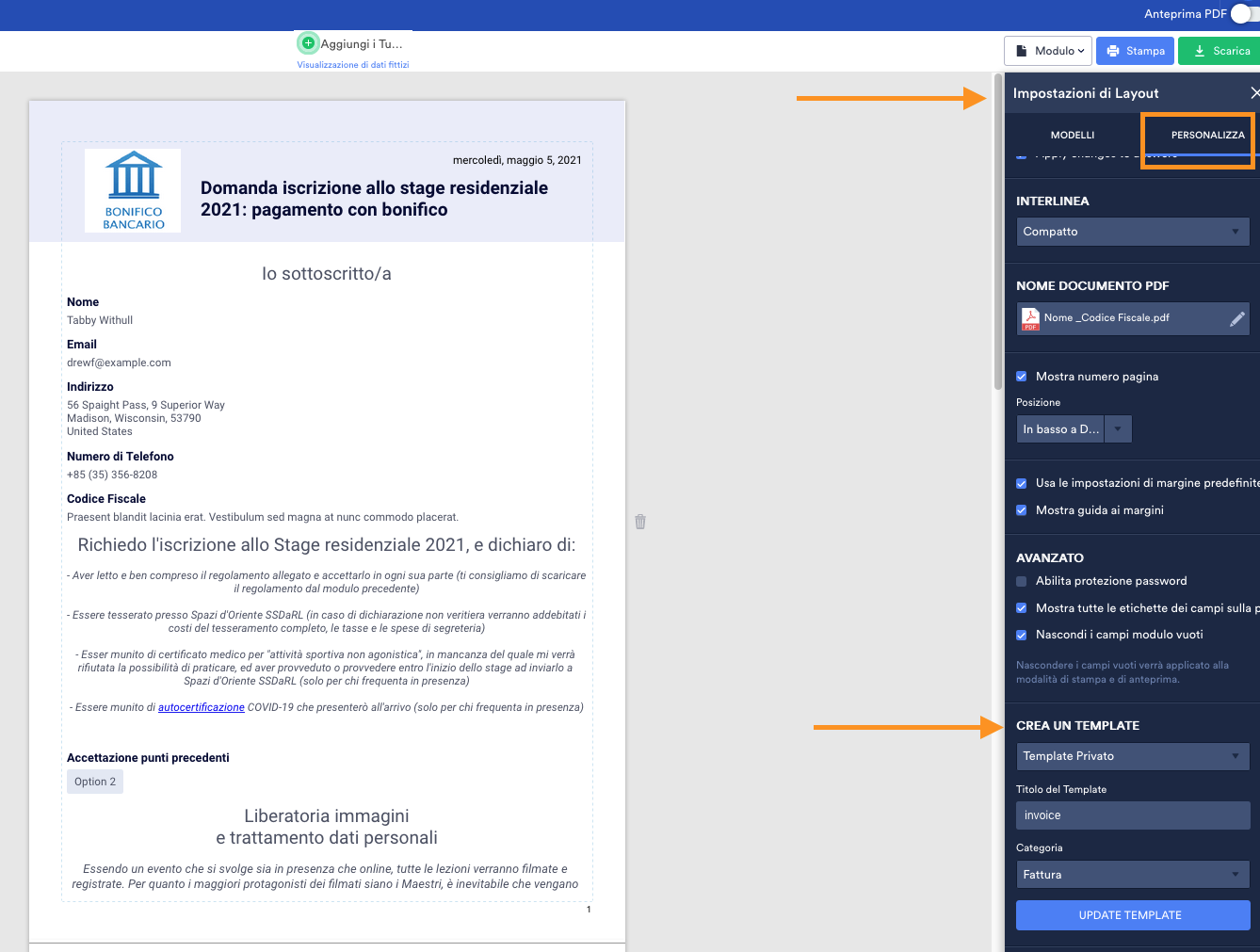This screenshot has height=952, width=1260.
Task: Open the Categoria dropdown showing Fattura
Action: [1132, 874]
